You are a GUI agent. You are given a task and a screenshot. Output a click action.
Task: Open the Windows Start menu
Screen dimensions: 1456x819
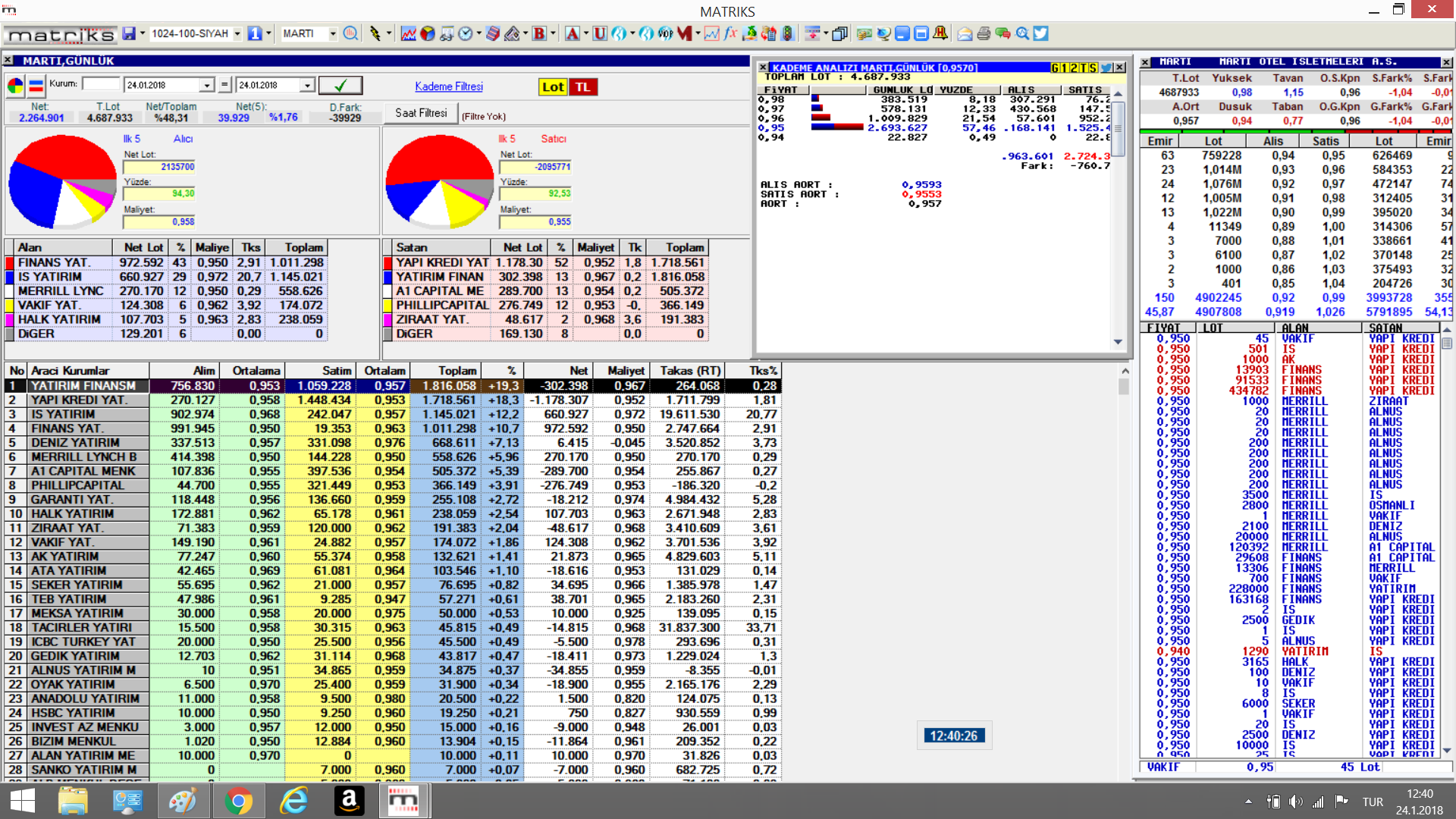click(23, 801)
